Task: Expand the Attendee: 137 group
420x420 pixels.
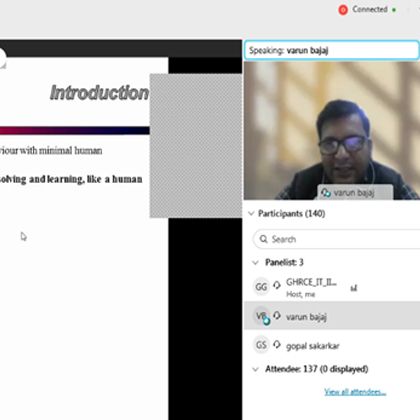Action: pyautogui.click(x=255, y=369)
